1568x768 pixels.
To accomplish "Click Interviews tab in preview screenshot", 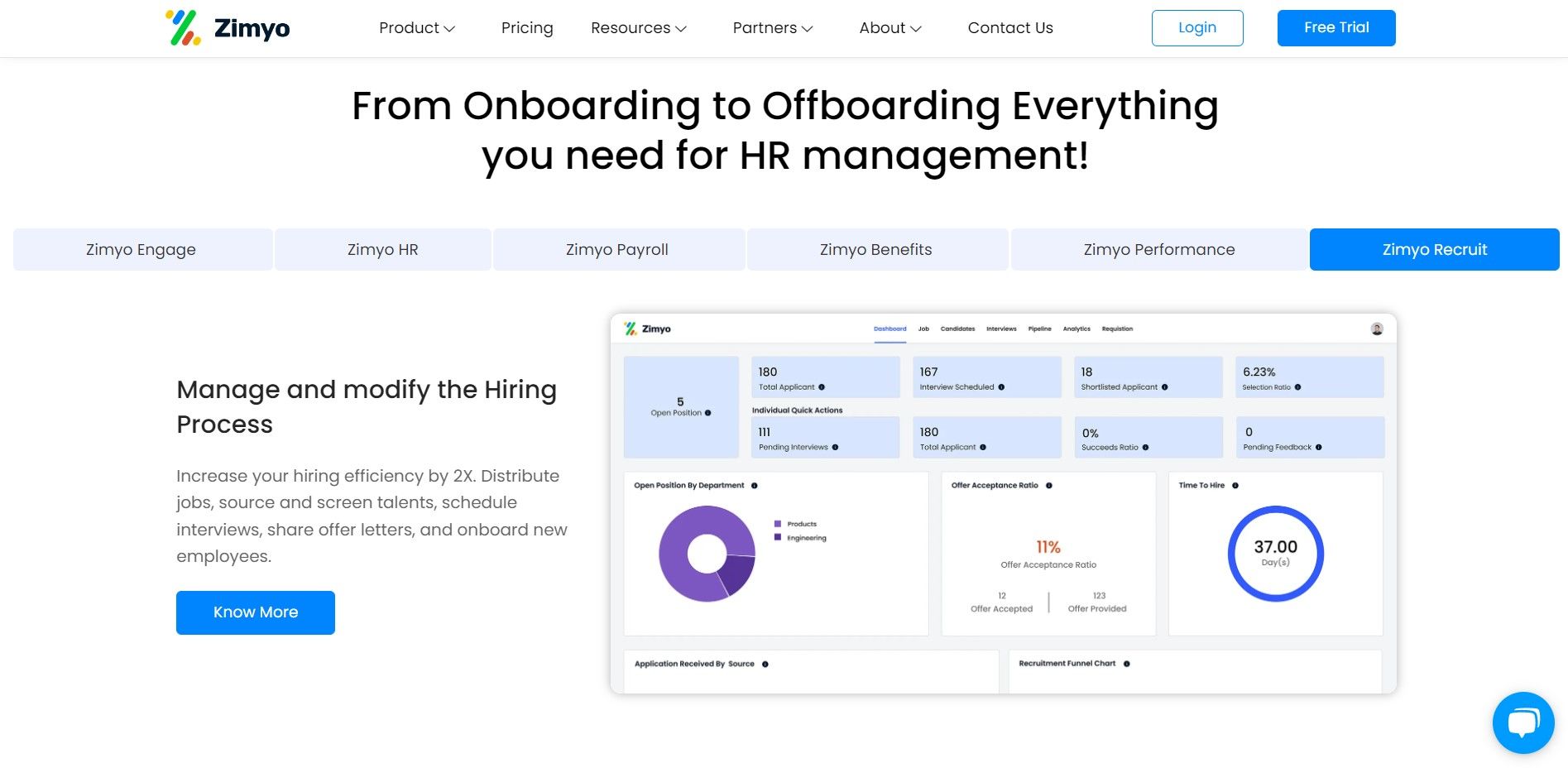I will click(x=1001, y=329).
